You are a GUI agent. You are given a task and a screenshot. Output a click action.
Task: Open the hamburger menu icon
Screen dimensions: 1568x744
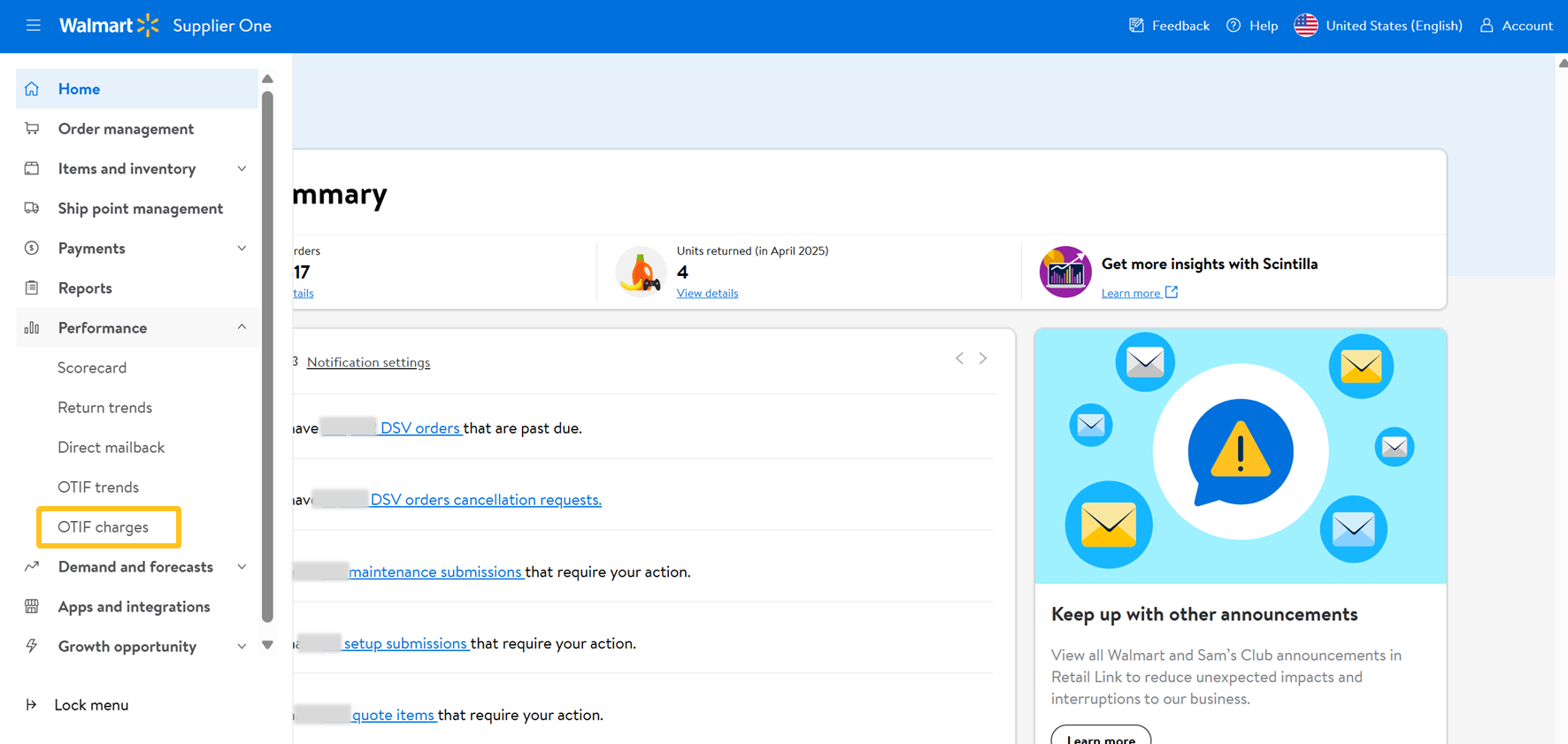click(x=34, y=26)
